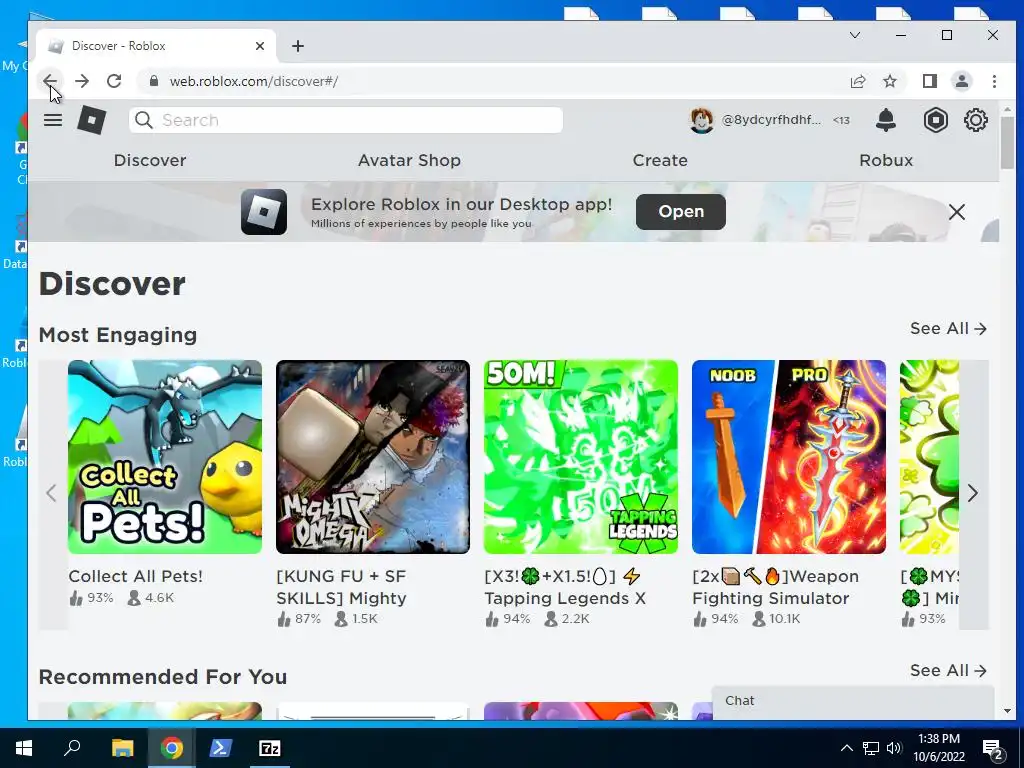Image resolution: width=1024 pixels, height=768 pixels.
Task: Open the Robux hexagon balance icon
Action: [x=935, y=120]
